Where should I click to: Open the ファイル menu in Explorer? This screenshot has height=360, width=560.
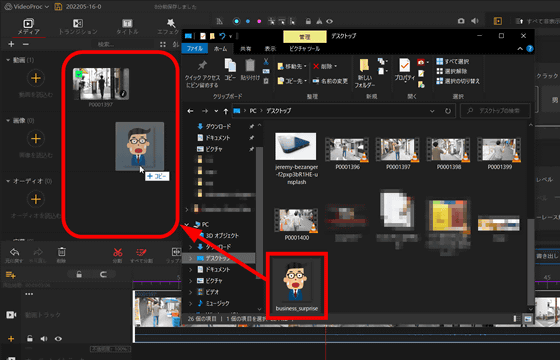[195, 49]
